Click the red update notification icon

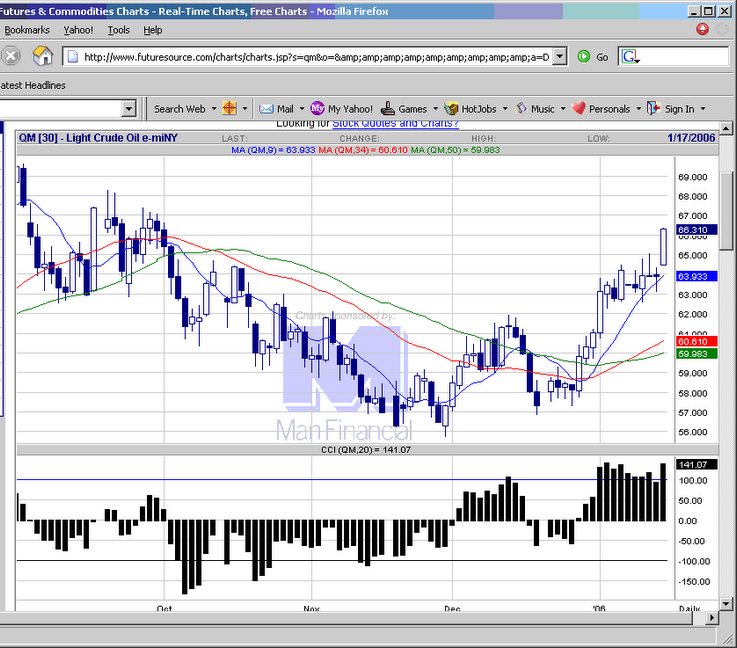pos(702,30)
